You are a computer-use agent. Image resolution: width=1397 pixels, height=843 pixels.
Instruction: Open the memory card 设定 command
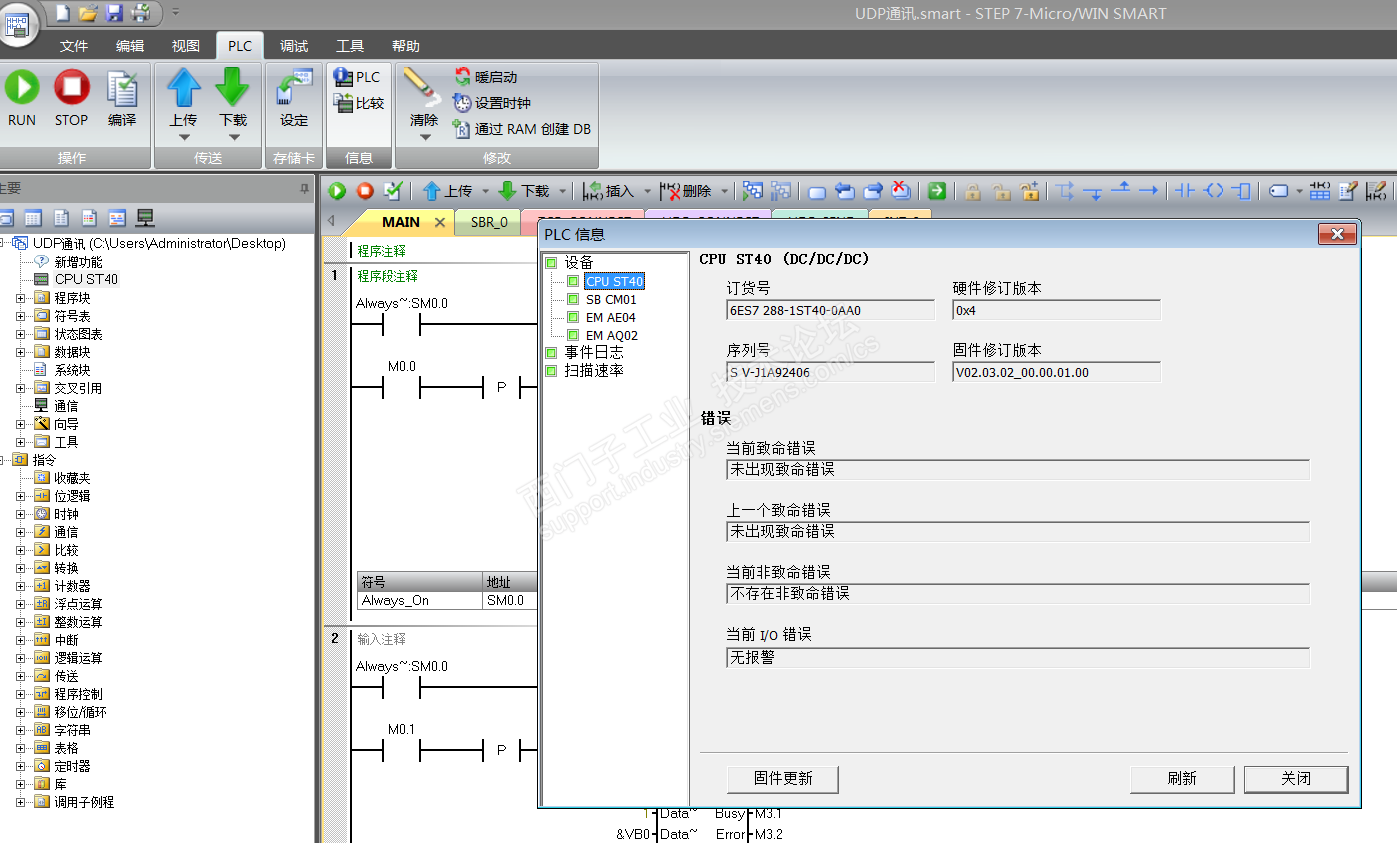(x=294, y=99)
